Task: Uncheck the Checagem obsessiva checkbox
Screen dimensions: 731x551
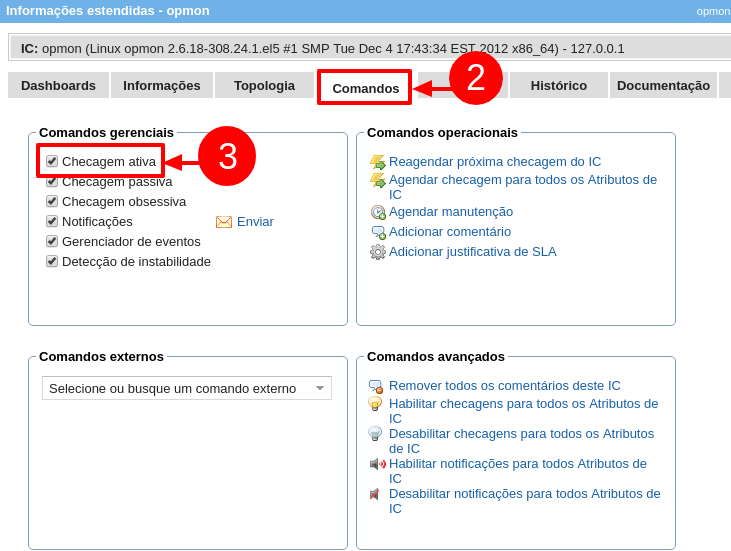Action: [52, 201]
